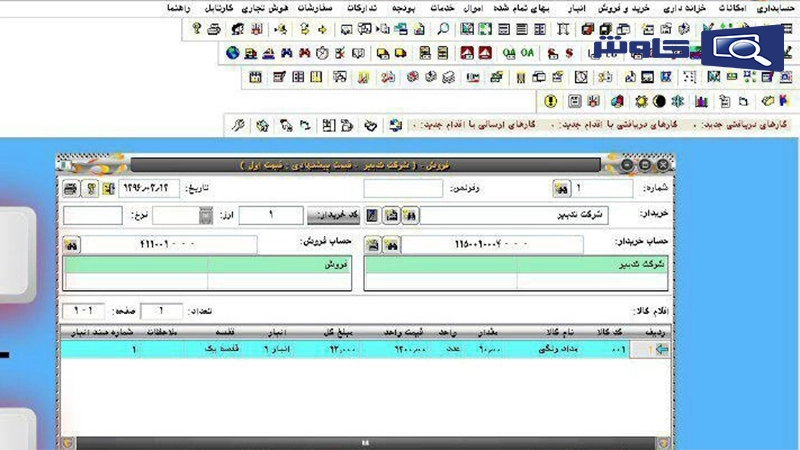
Task: Open the امکانات menu
Action: click(732, 9)
